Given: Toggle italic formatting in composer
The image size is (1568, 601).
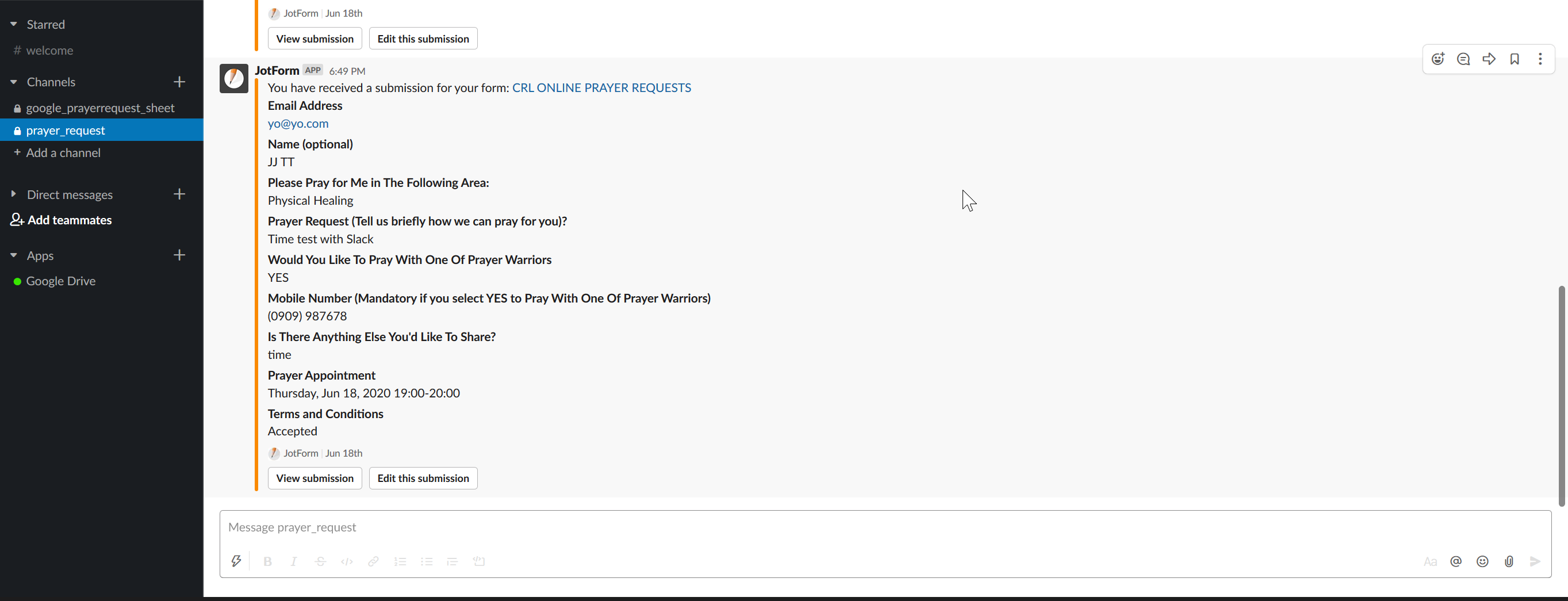Looking at the screenshot, I should tap(293, 561).
